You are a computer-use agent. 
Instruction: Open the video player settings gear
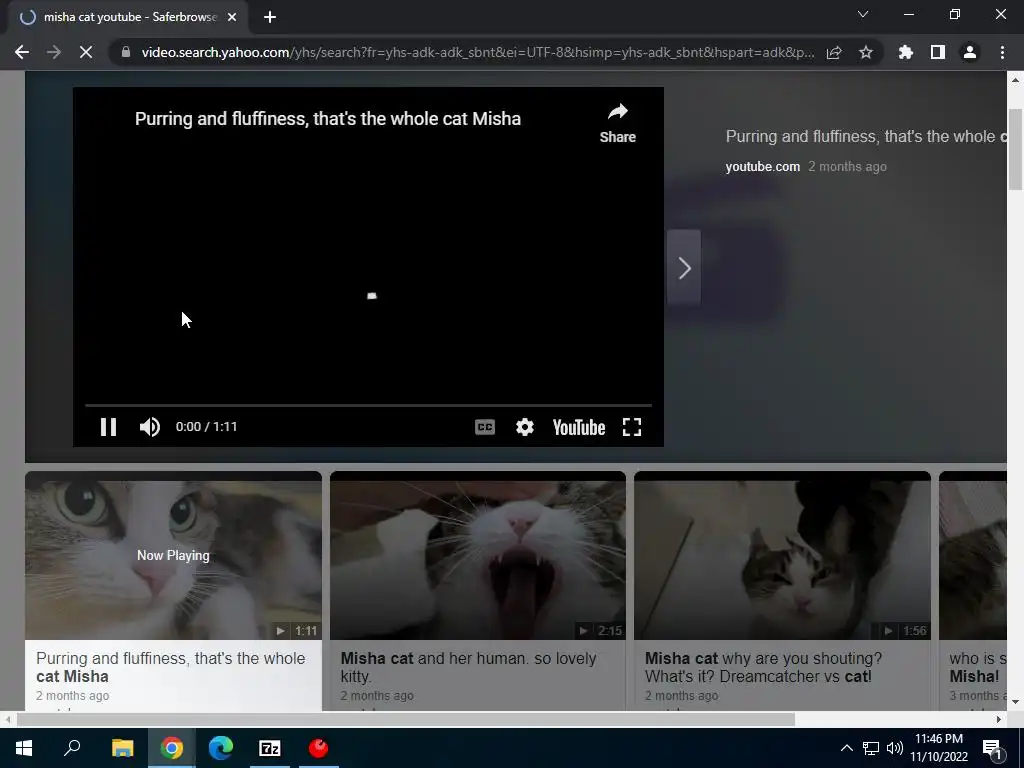[525, 427]
